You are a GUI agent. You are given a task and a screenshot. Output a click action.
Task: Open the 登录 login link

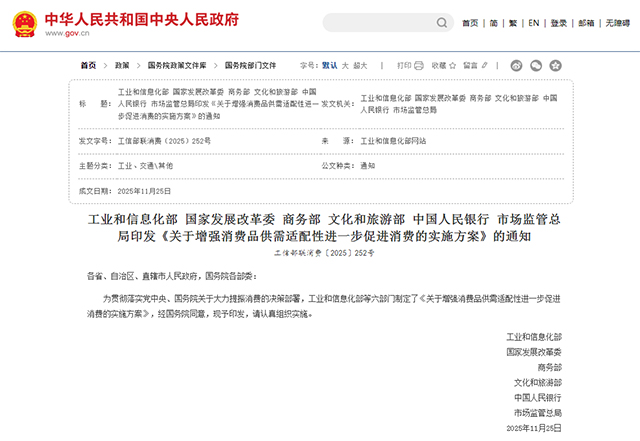[x=558, y=23]
